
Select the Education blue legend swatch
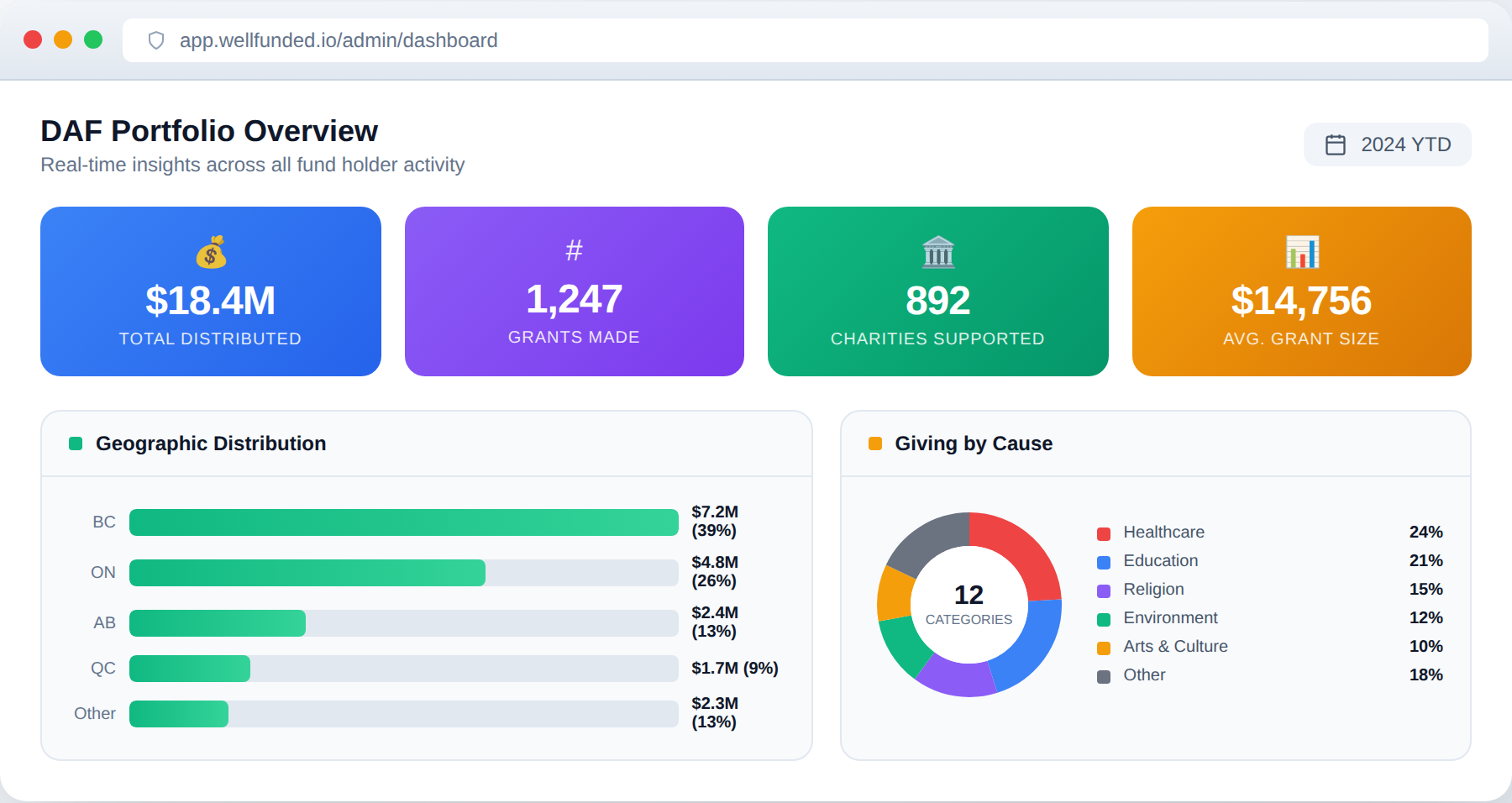(x=1104, y=562)
